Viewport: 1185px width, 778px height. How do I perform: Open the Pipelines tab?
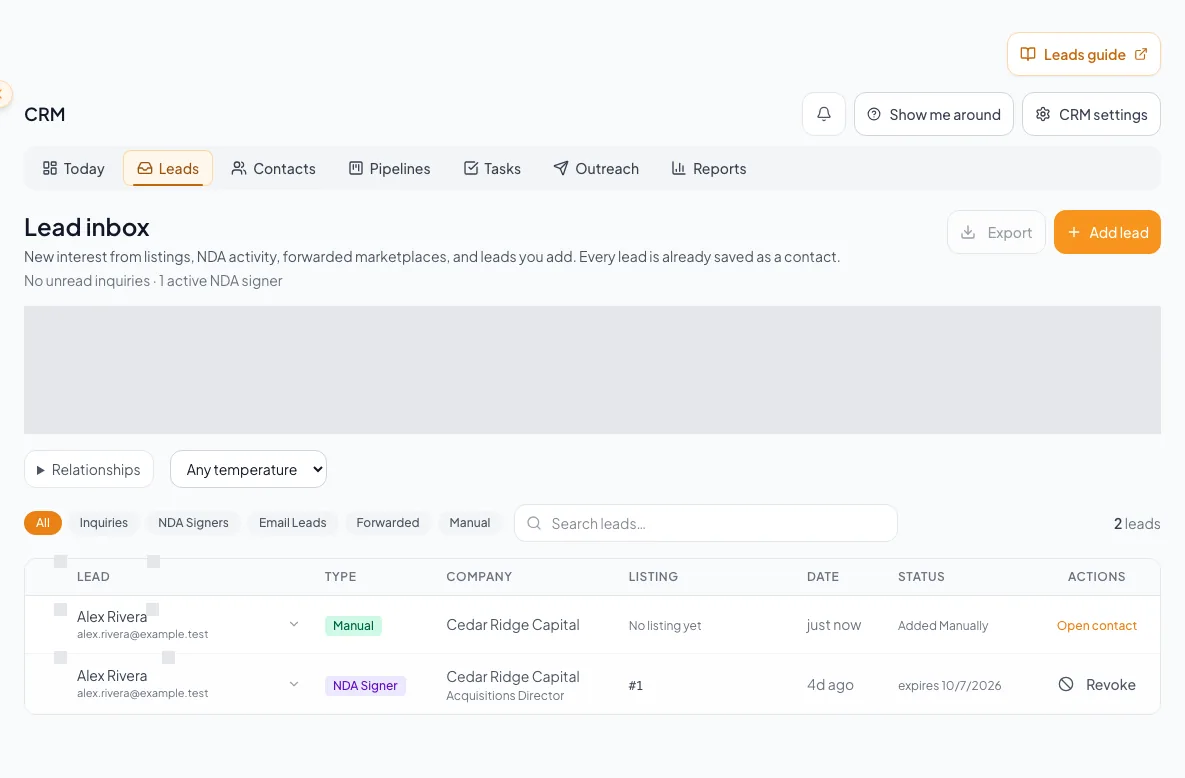tap(389, 169)
